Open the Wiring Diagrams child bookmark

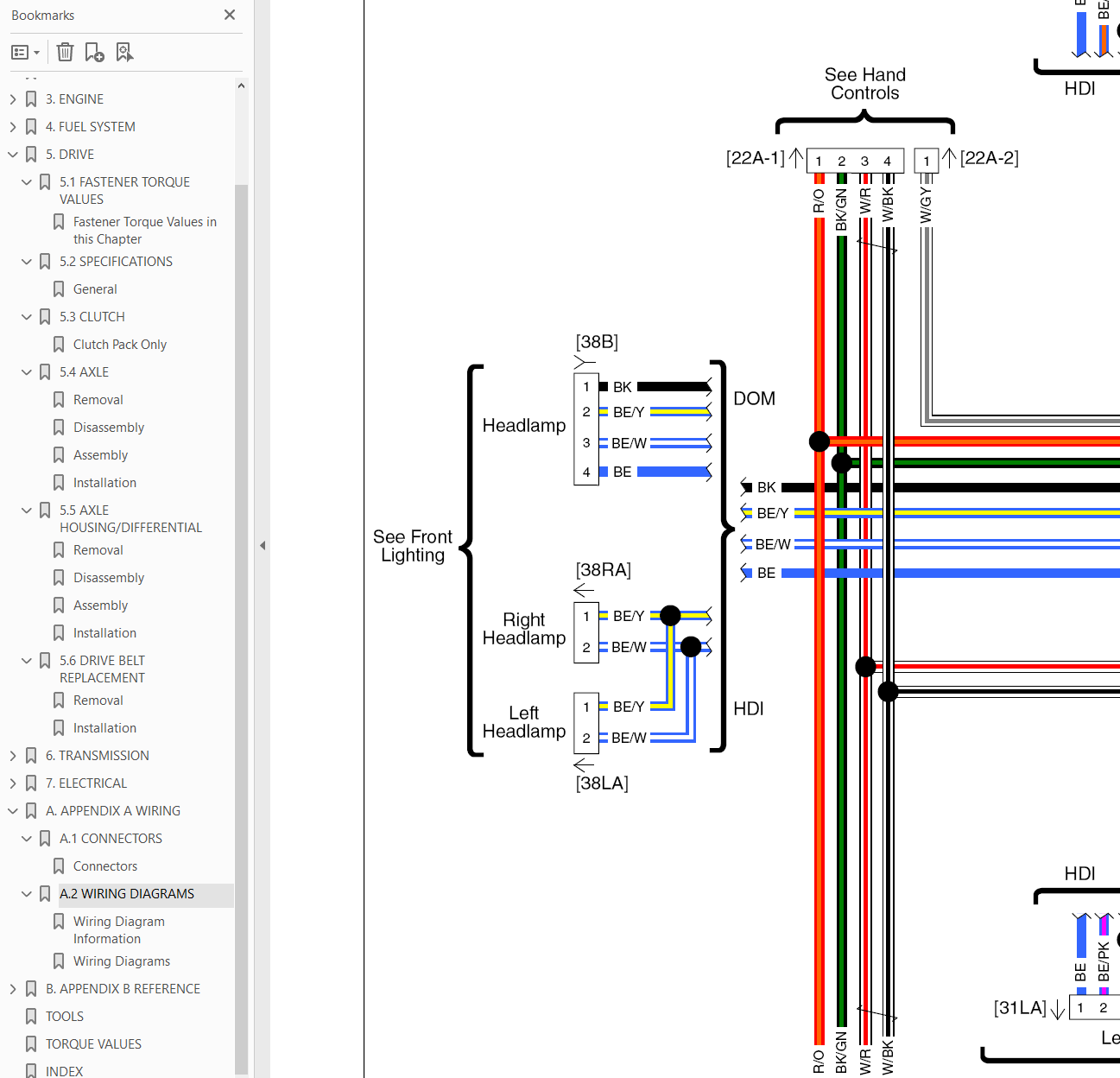click(x=122, y=961)
